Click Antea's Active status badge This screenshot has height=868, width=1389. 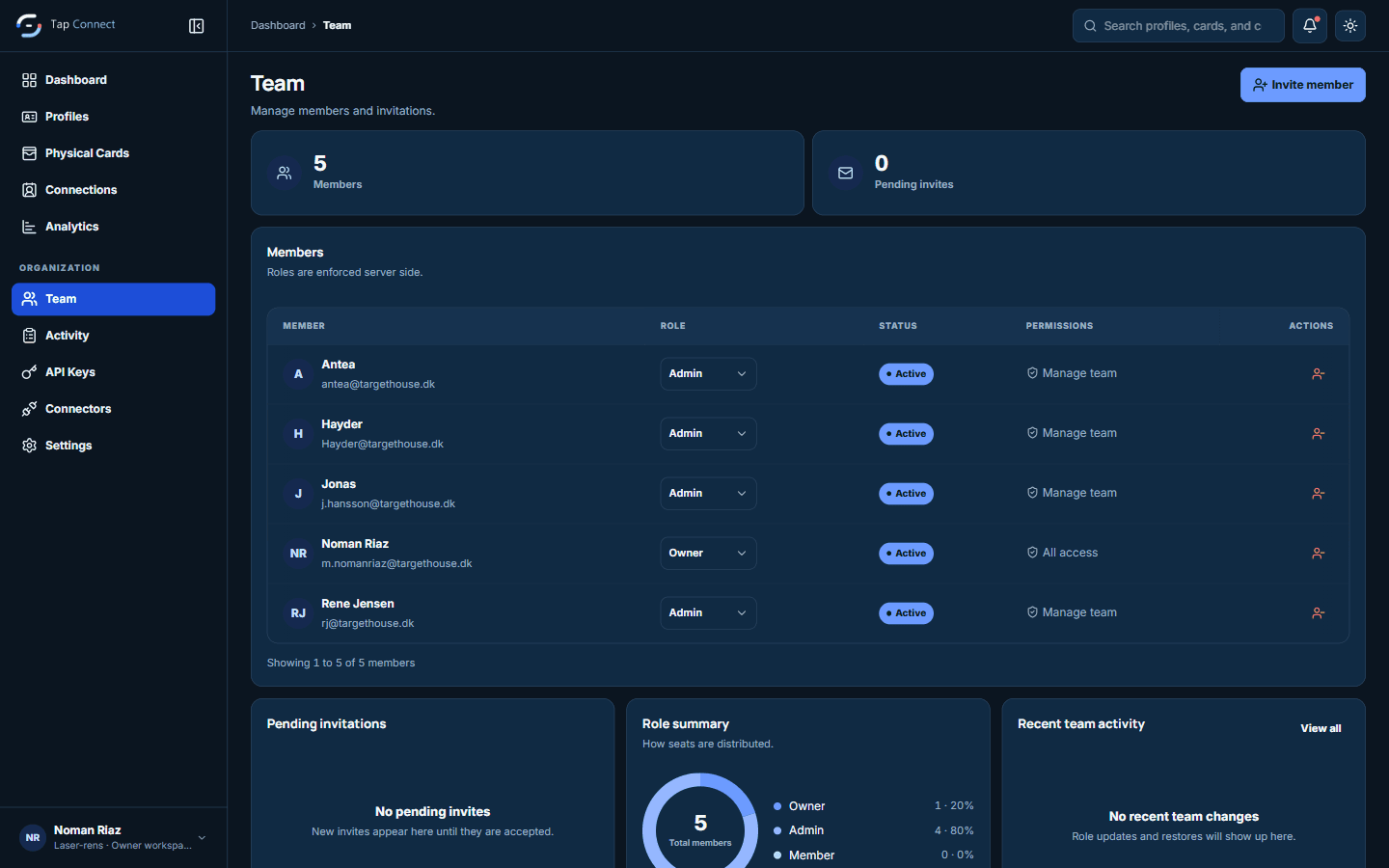point(906,374)
